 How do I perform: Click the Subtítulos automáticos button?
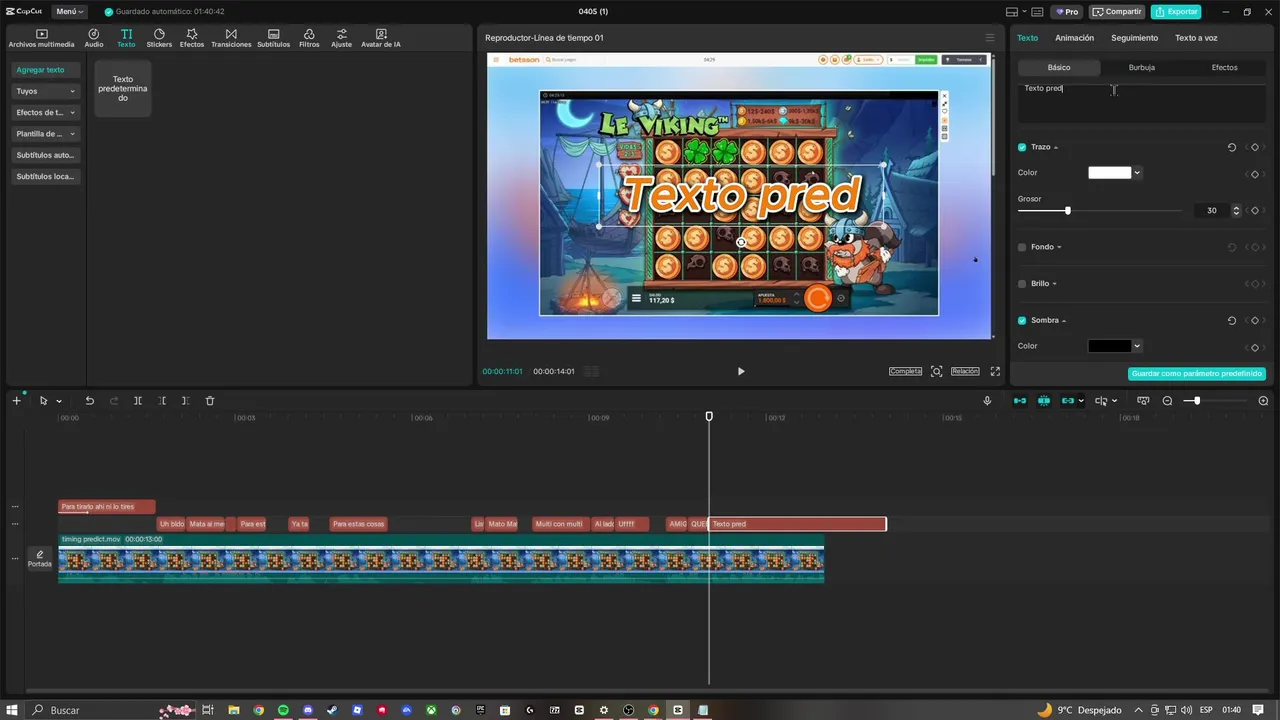point(45,155)
